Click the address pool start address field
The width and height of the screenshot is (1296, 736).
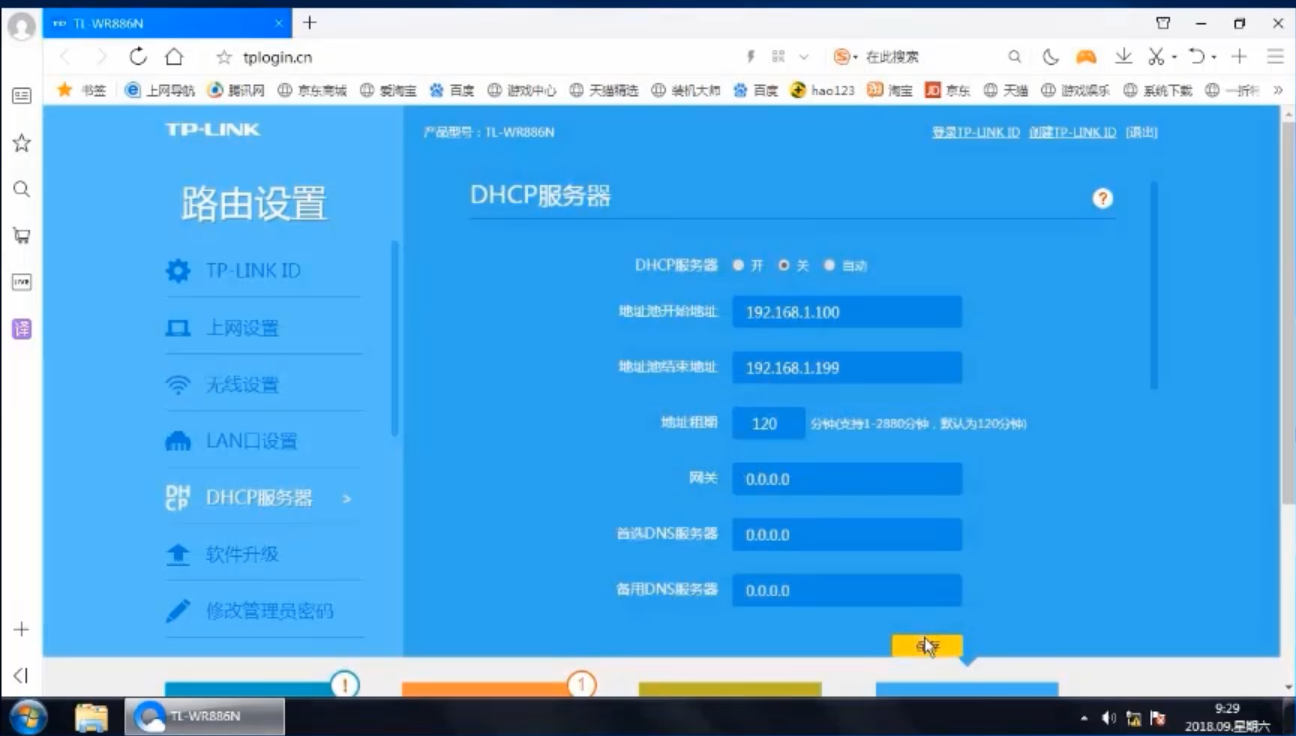[846, 312]
